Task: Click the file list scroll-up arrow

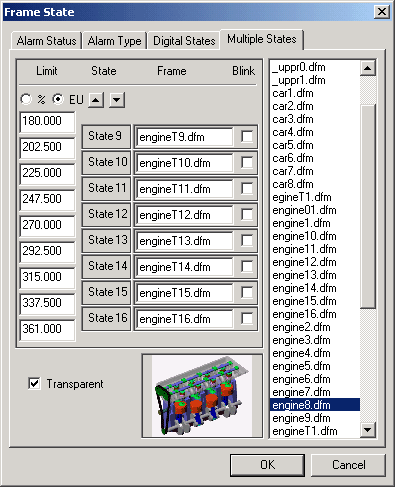Action: pyautogui.click(x=368, y=68)
